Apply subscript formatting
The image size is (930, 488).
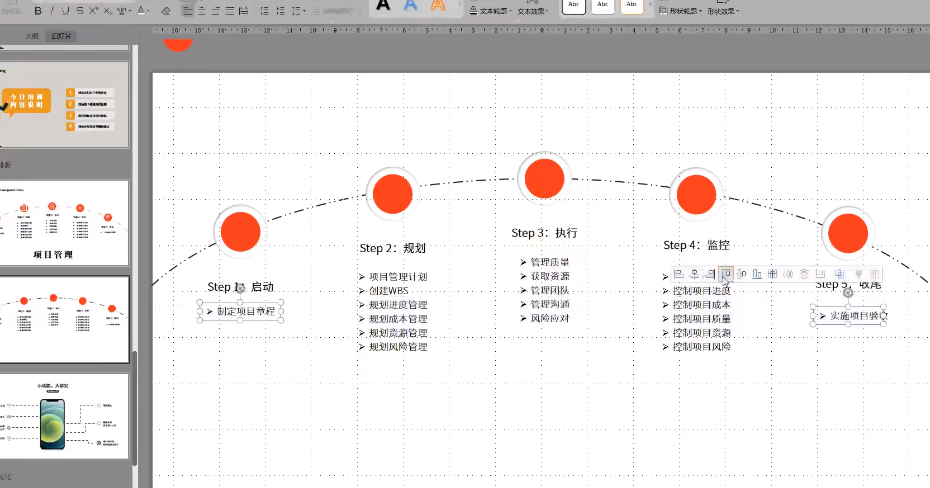point(108,11)
